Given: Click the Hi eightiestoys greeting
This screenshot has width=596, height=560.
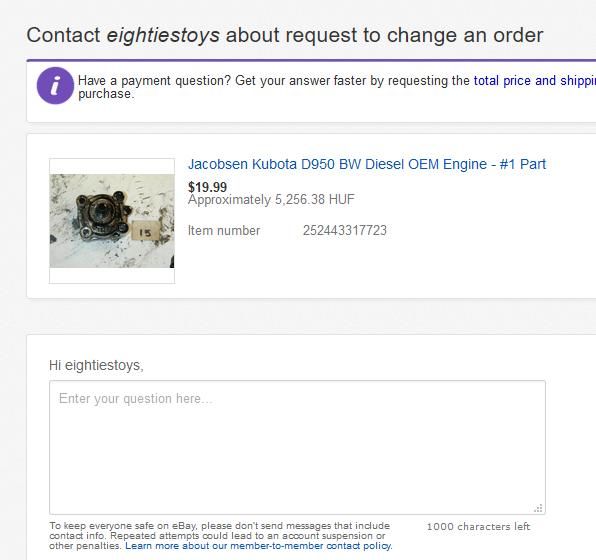Looking at the screenshot, I should tap(96, 365).
